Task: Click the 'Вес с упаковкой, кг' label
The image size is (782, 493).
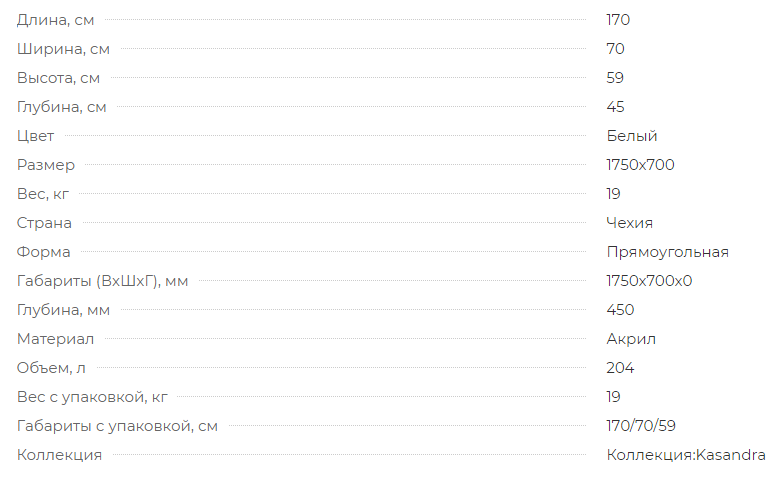Action: click(92, 397)
